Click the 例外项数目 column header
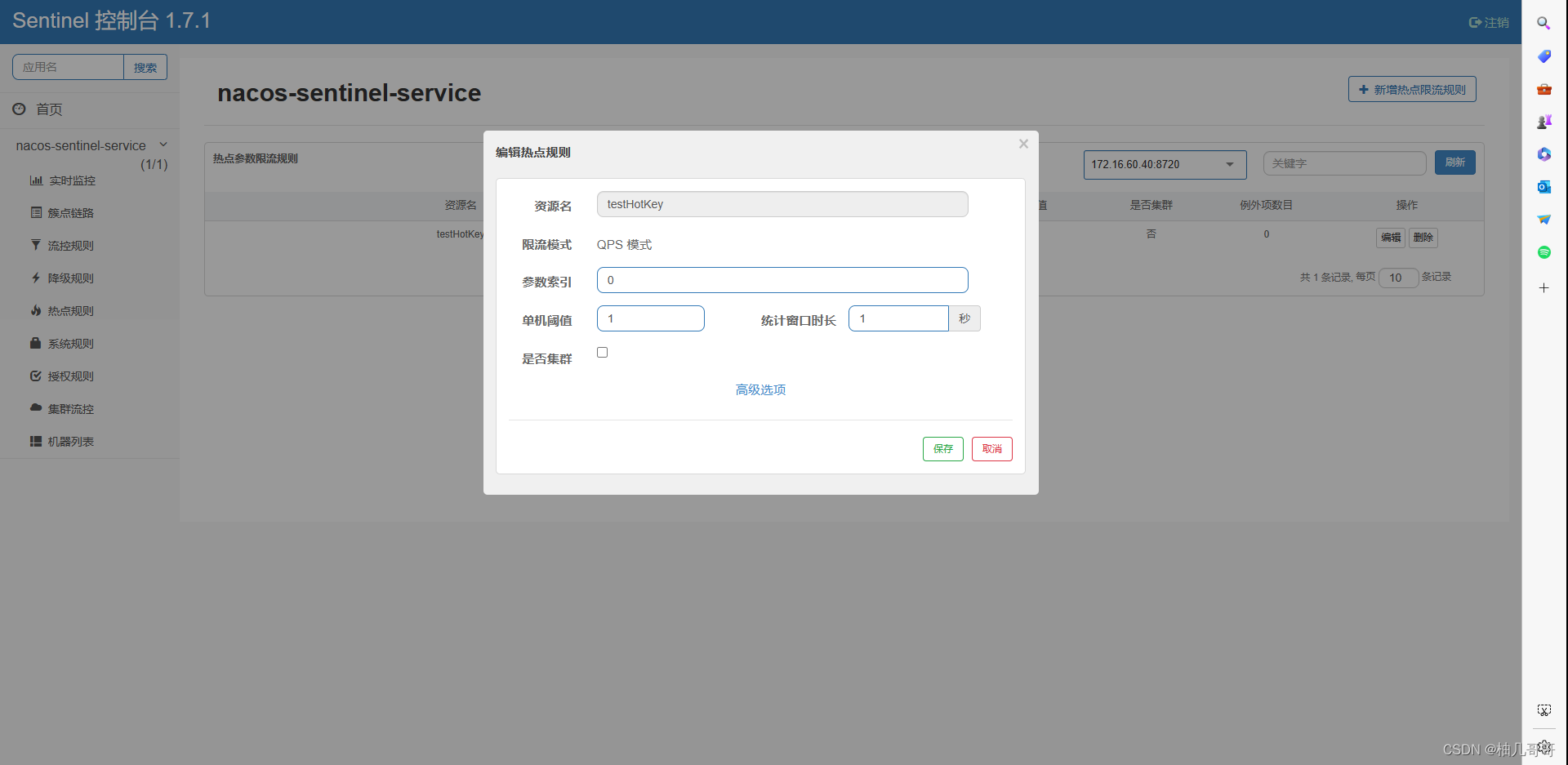 click(1267, 205)
